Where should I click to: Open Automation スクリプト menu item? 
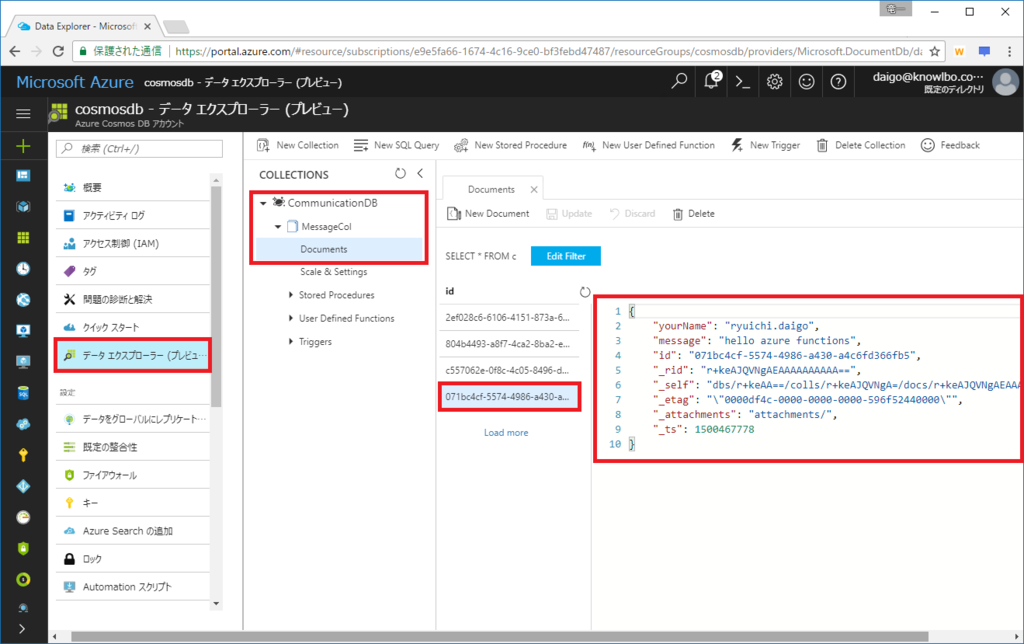pyautogui.click(x=133, y=587)
